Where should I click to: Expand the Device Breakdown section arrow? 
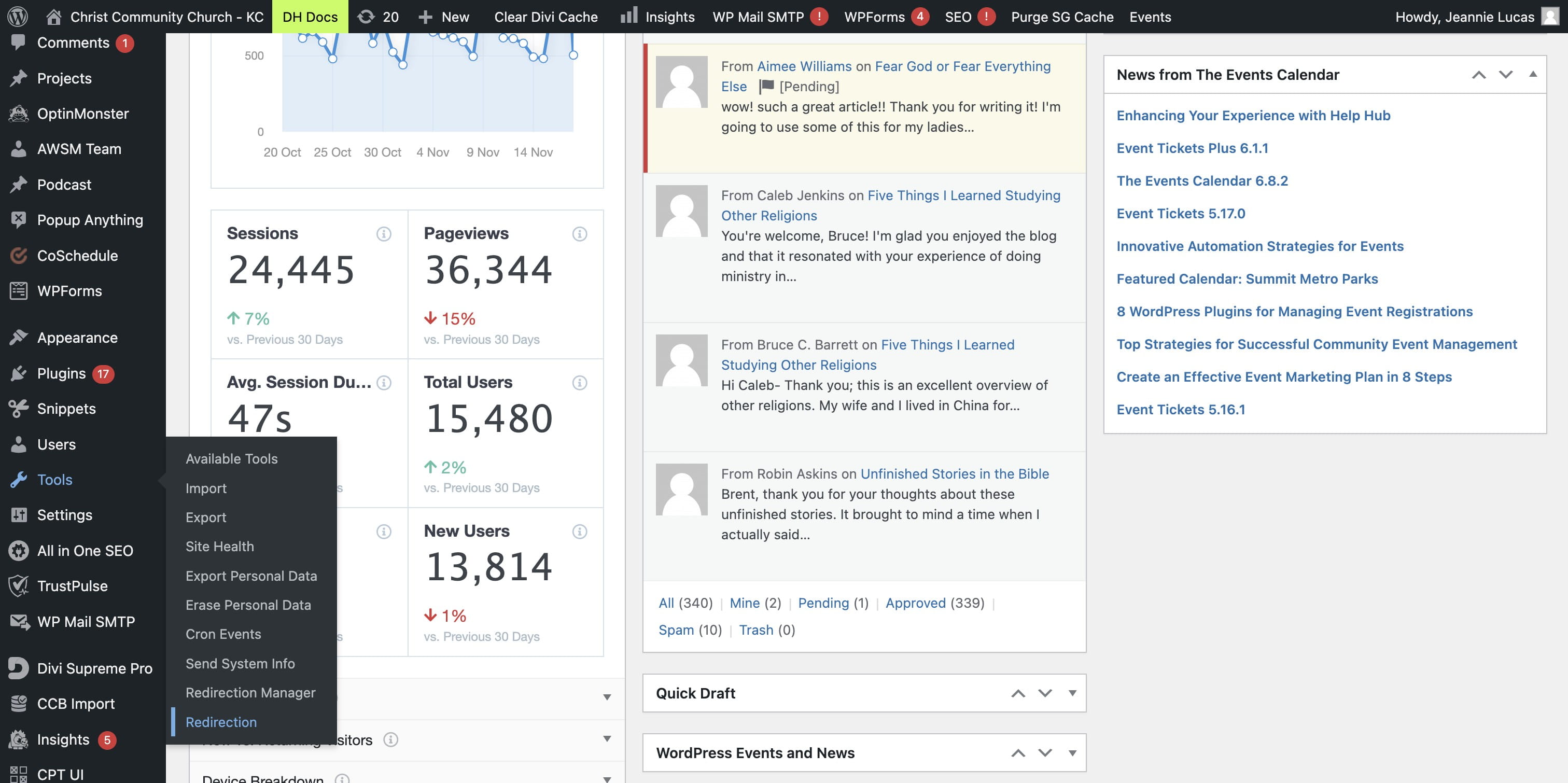click(607, 779)
